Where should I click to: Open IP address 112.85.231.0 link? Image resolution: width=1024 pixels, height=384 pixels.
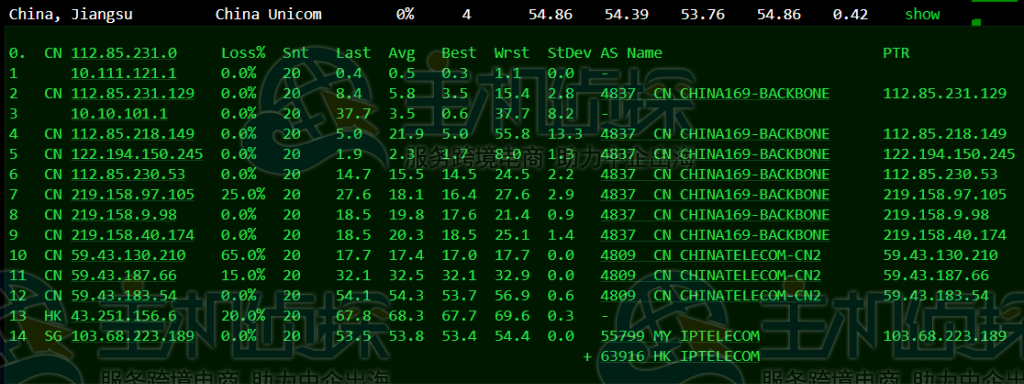coord(123,54)
